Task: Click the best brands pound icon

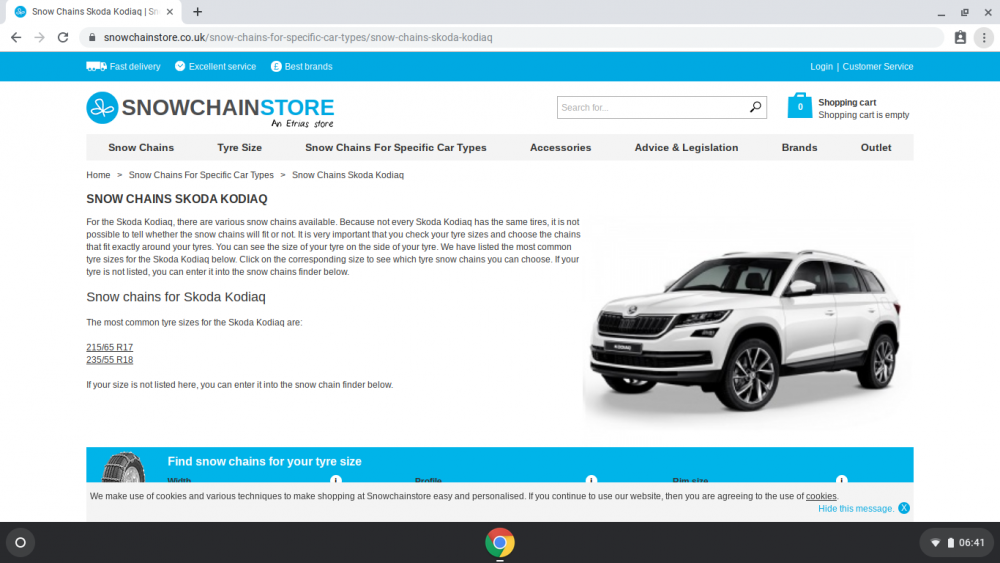Action: coord(276,66)
